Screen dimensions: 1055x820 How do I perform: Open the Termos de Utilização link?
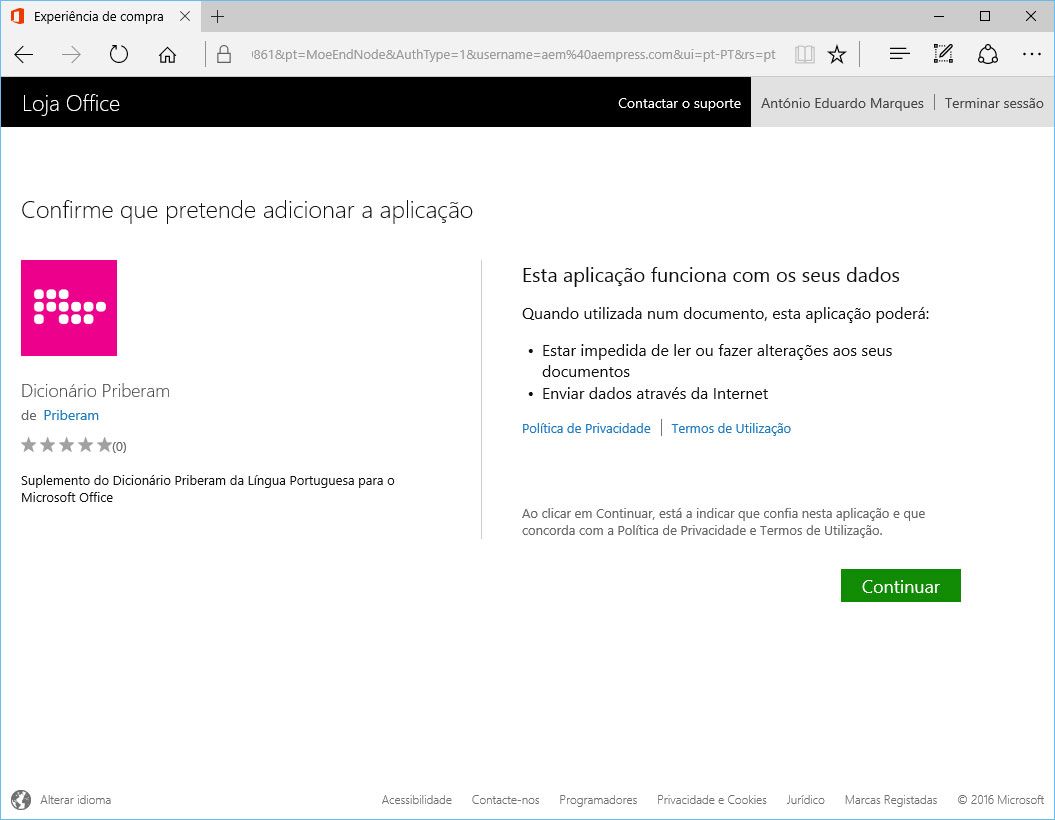coord(731,429)
